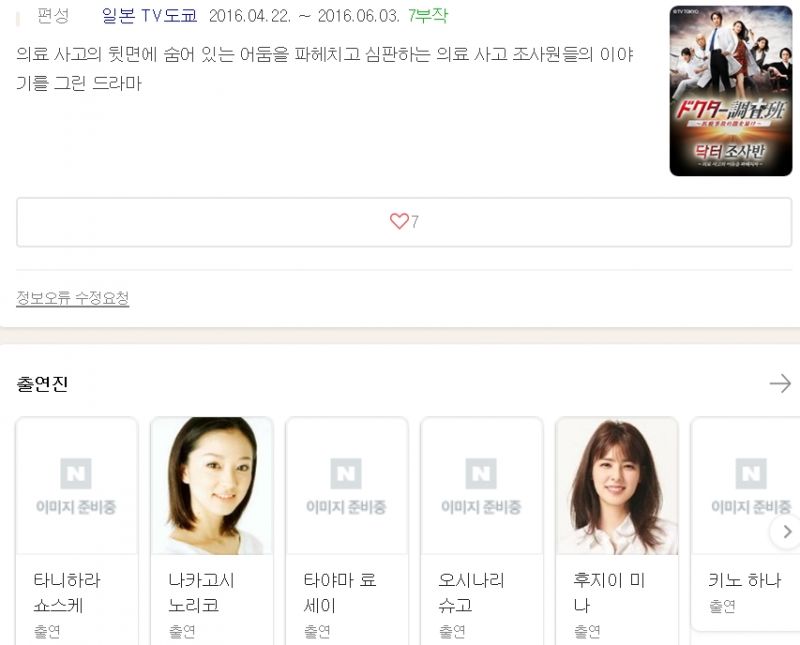Select the 키노 하나 cast name
Image resolution: width=800 pixels, height=645 pixels.
pos(745,580)
